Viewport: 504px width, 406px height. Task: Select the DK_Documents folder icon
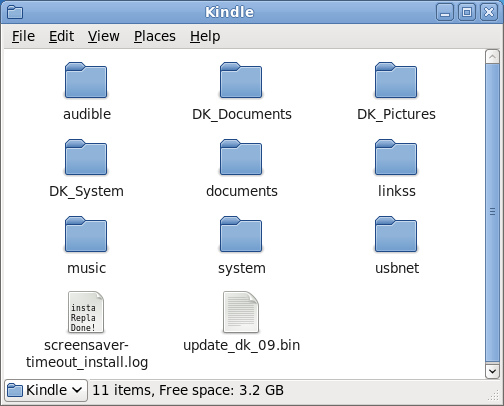tap(241, 80)
